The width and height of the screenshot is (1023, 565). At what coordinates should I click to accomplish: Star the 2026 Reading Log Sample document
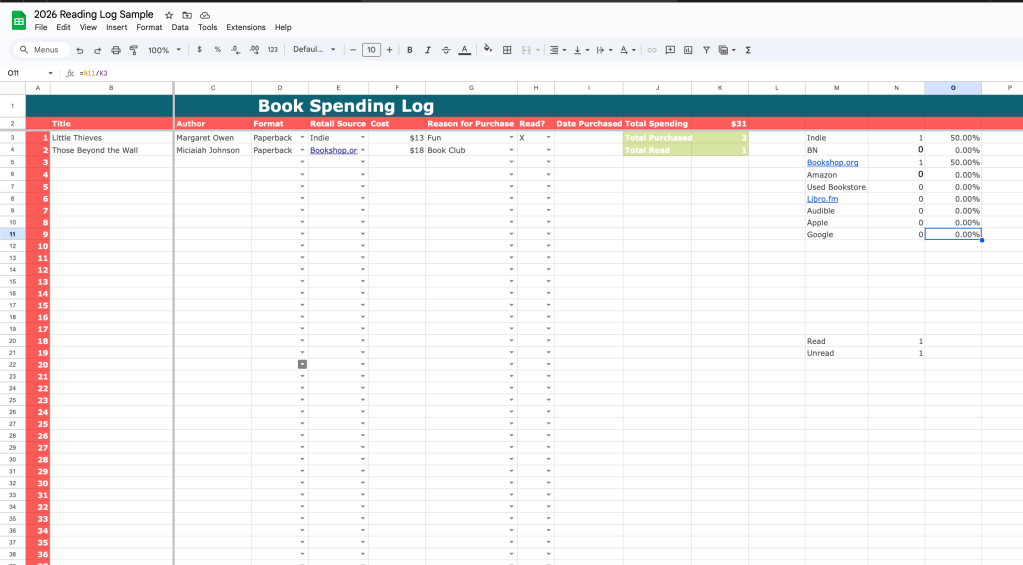click(x=169, y=15)
